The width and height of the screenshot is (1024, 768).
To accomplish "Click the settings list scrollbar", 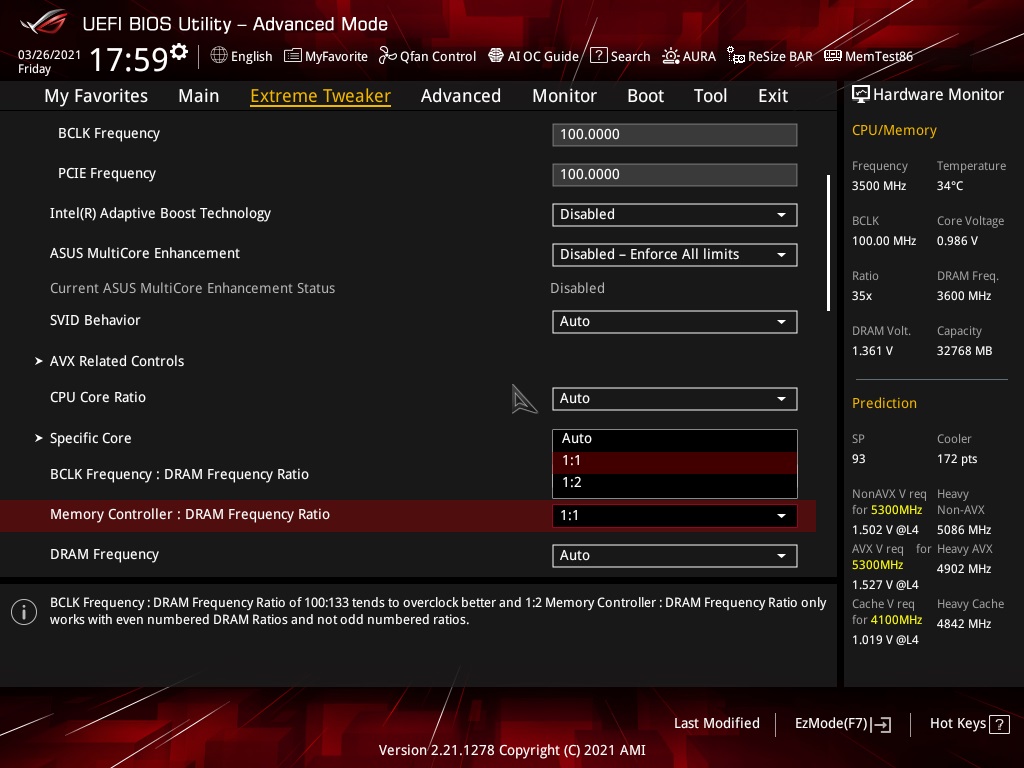I will [828, 242].
